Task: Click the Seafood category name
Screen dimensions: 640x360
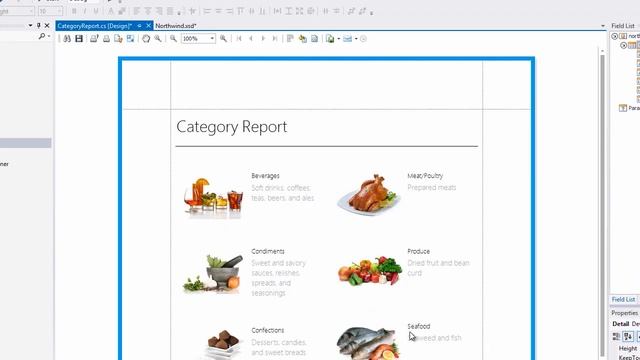Action: tap(419, 326)
